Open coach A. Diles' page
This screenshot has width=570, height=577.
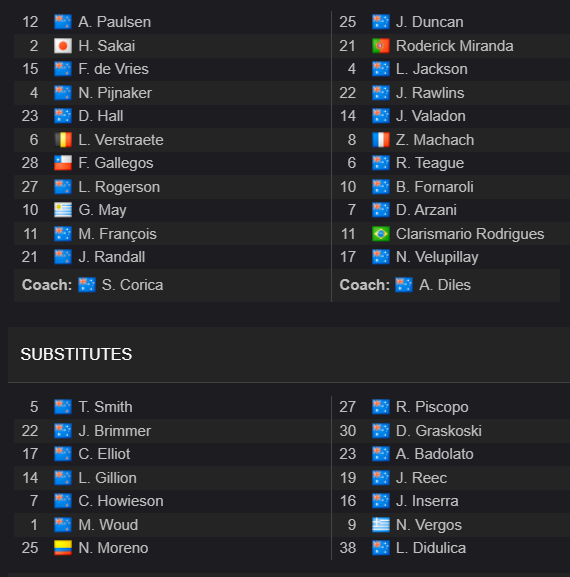point(445,285)
